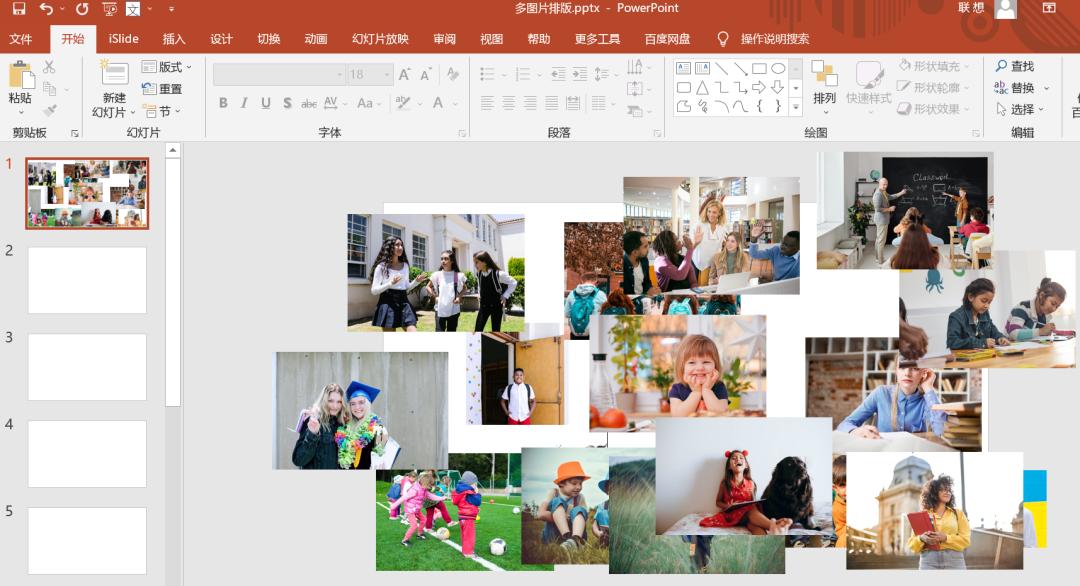Screen dimensions: 1080x586
Task: Toggle Underline formatting button
Action: coord(266,103)
